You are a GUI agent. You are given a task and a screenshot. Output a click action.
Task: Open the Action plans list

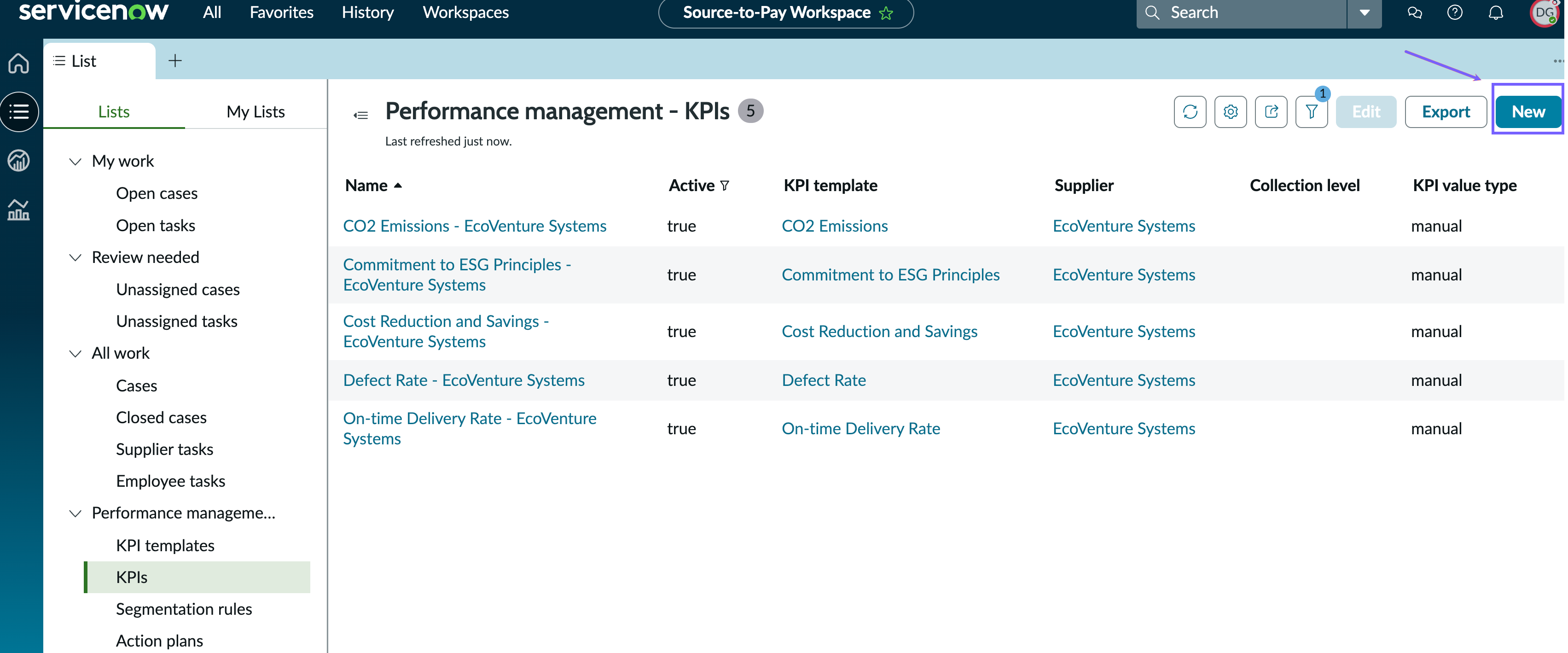point(159,641)
